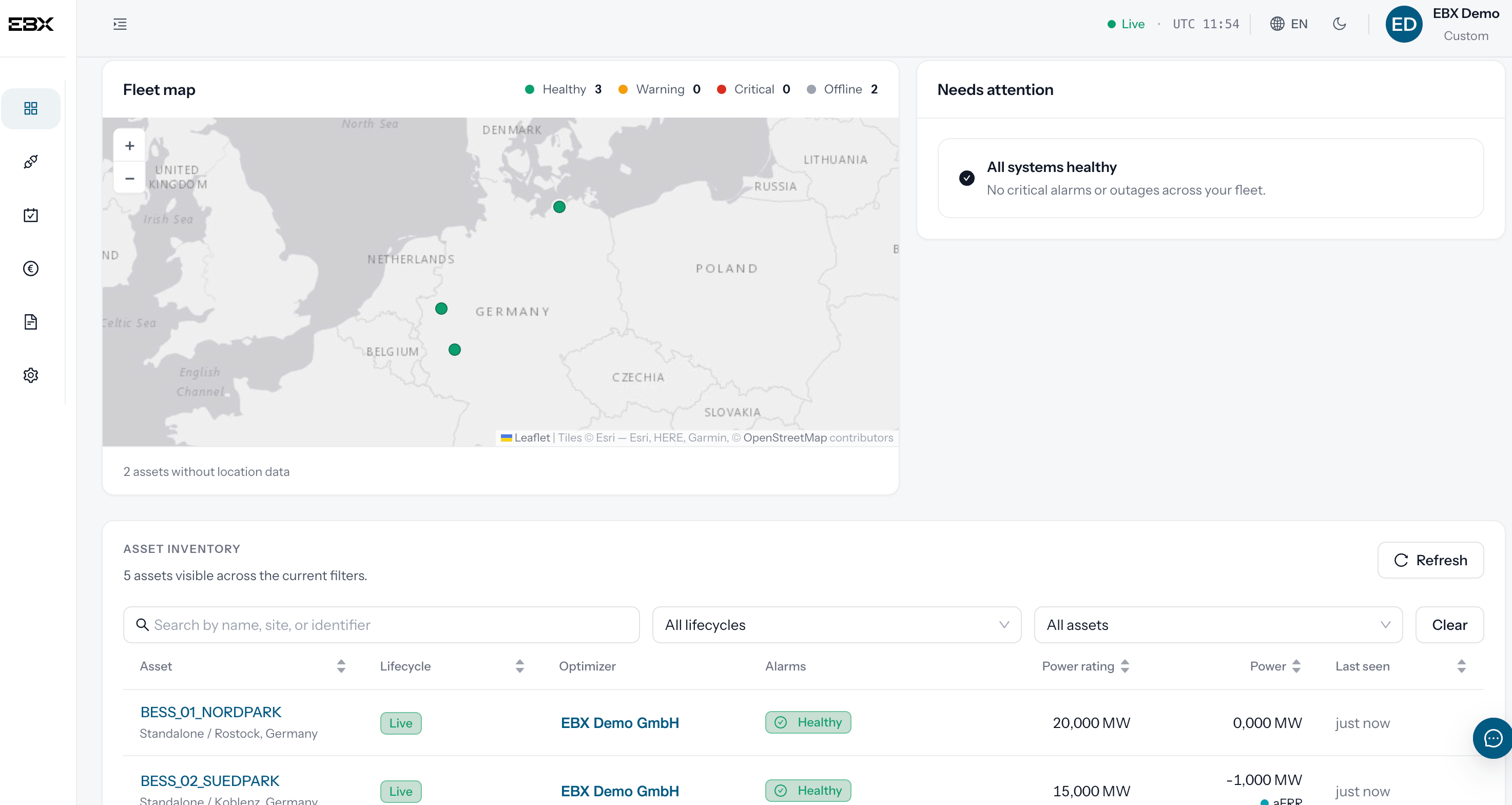
Task: Open the euro revenue icon in sidebar
Action: coord(30,269)
